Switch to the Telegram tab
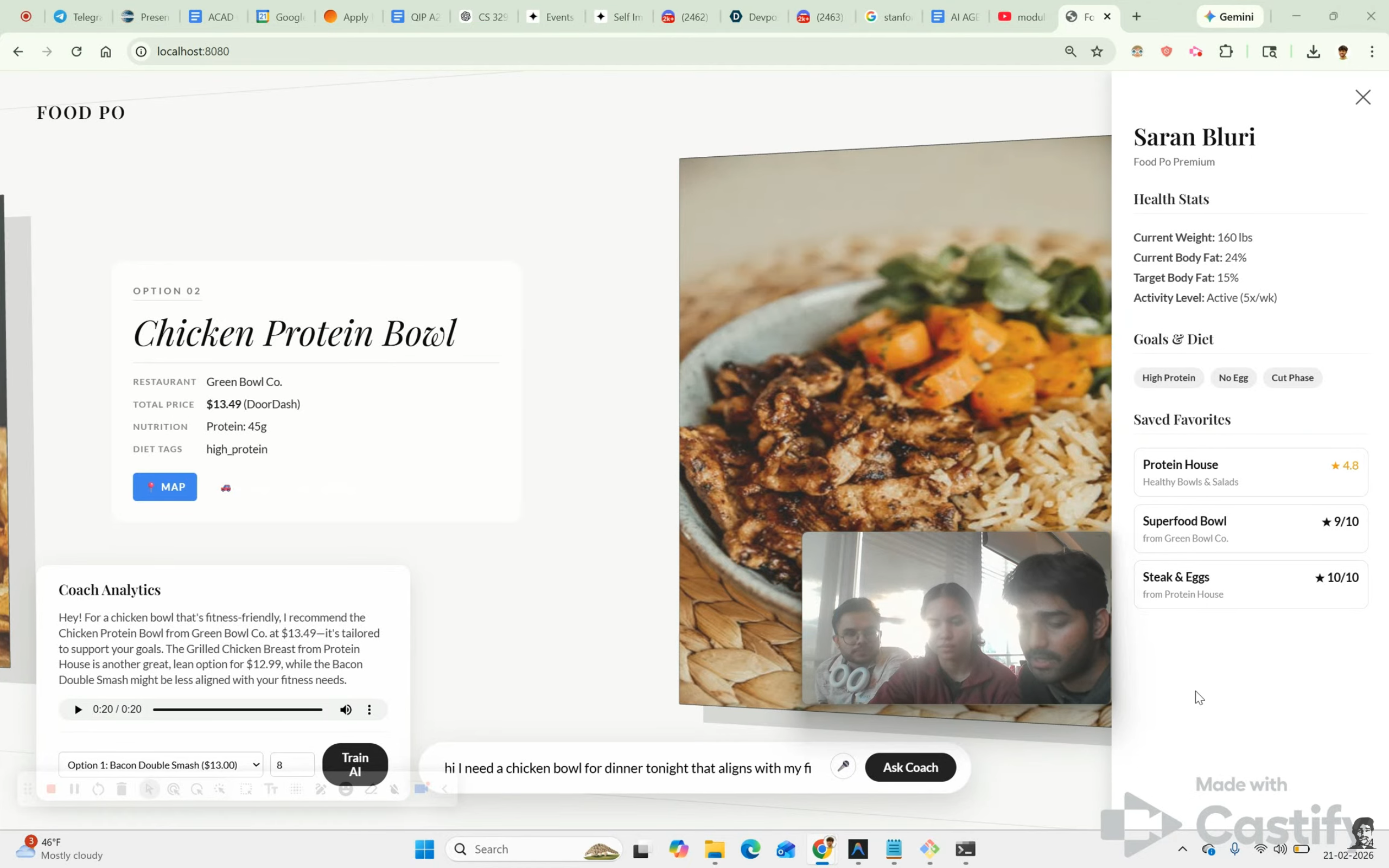The height and width of the screenshot is (868, 1389). tap(79, 17)
